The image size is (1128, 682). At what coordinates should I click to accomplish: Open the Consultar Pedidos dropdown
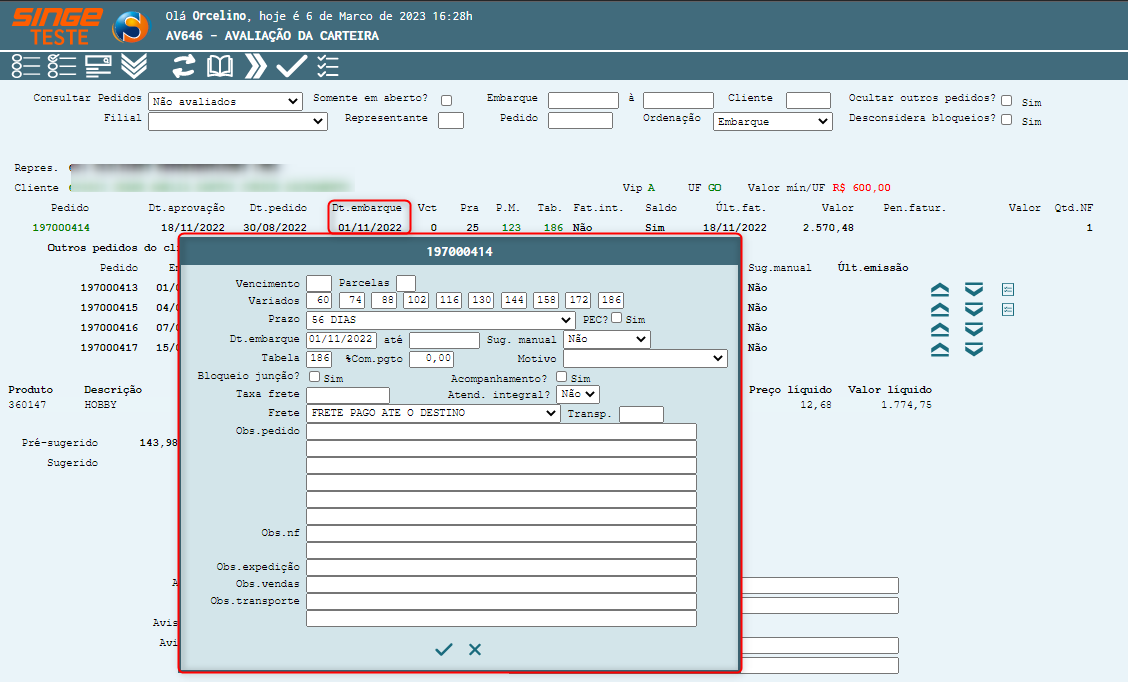225,101
